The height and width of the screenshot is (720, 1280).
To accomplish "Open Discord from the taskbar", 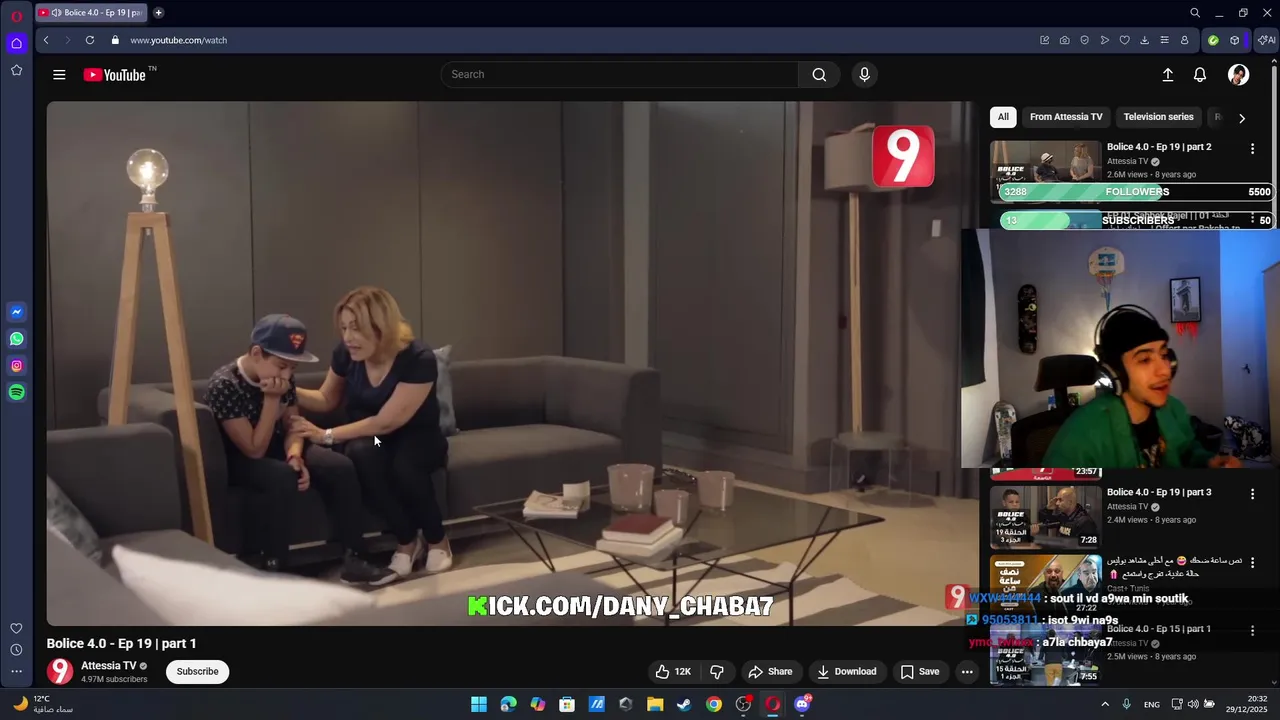I will pos(802,704).
